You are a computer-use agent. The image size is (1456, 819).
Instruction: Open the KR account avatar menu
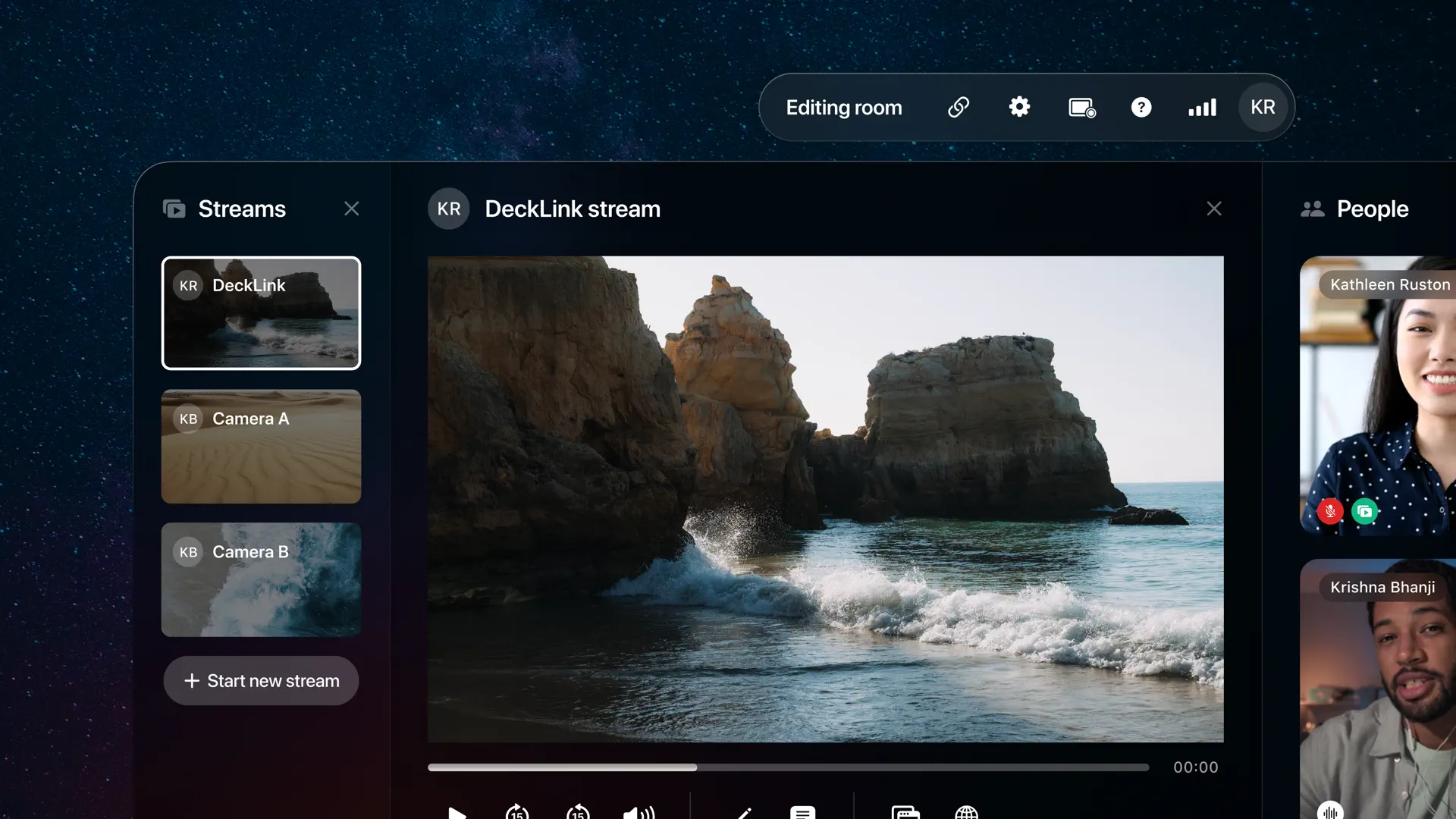1261,107
